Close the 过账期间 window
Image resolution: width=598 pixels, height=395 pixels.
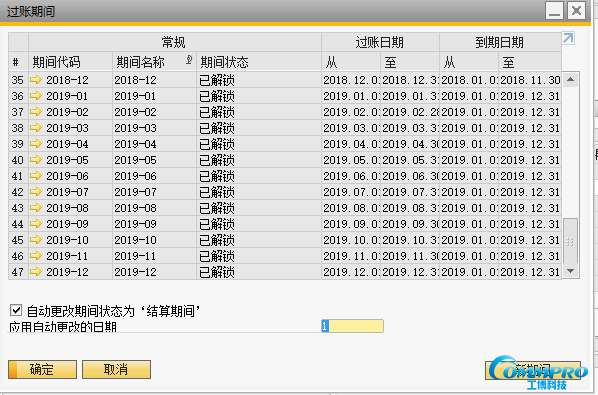(x=576, y=10)
